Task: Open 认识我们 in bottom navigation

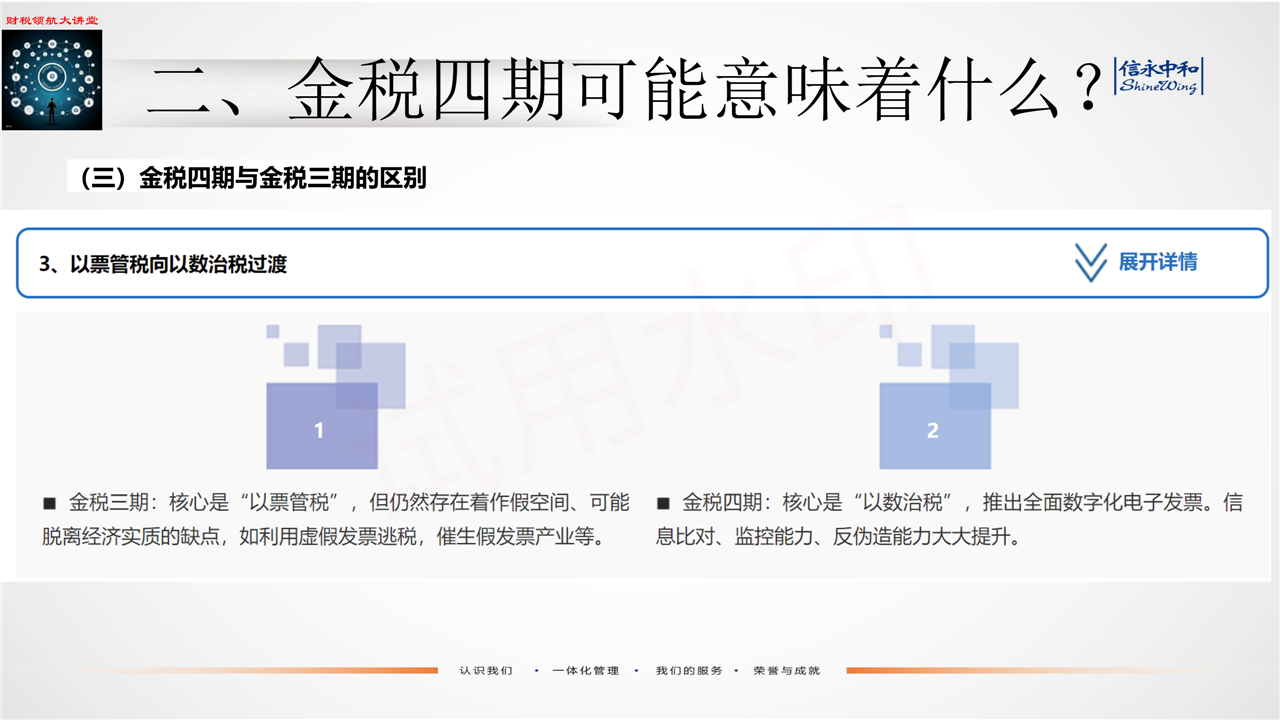Action: pyautogui.click(x=486, y=670)
